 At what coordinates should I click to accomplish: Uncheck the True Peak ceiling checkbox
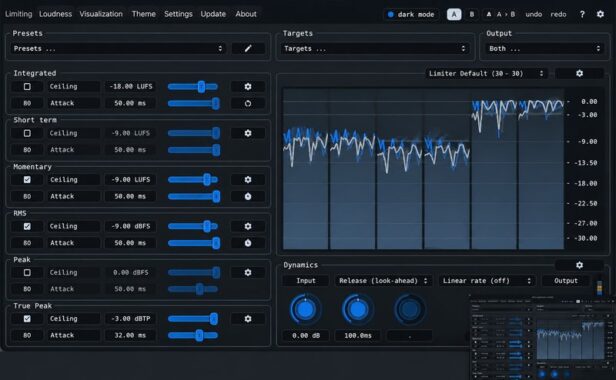27,319
